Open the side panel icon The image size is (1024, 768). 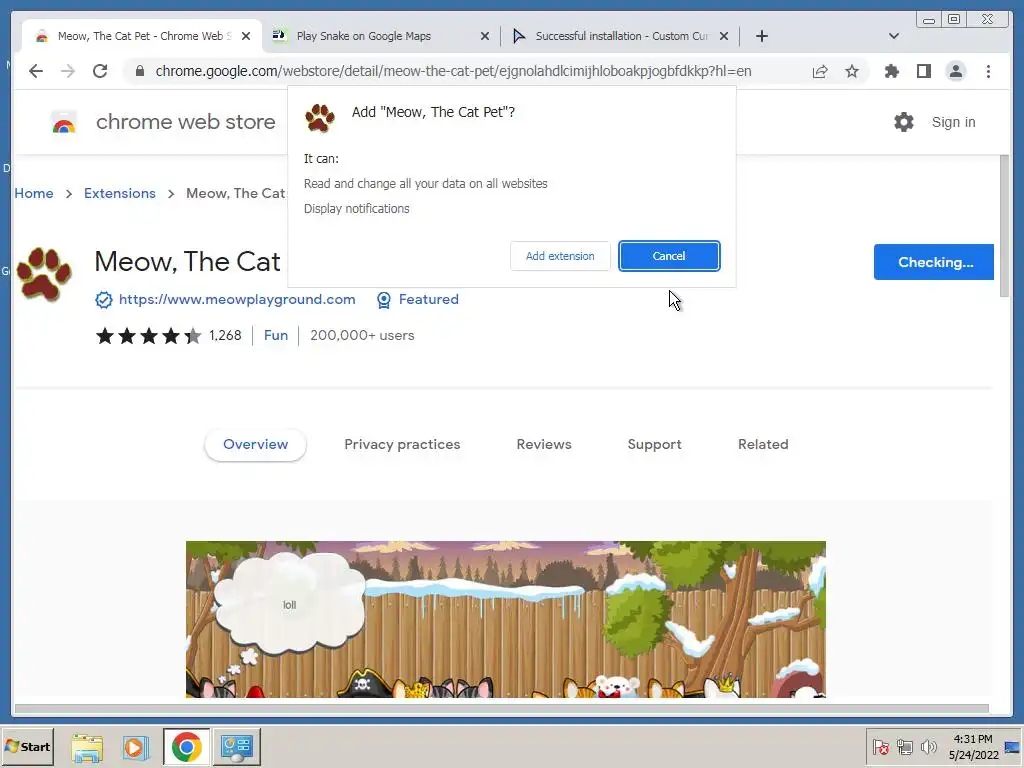pos(923,71)
